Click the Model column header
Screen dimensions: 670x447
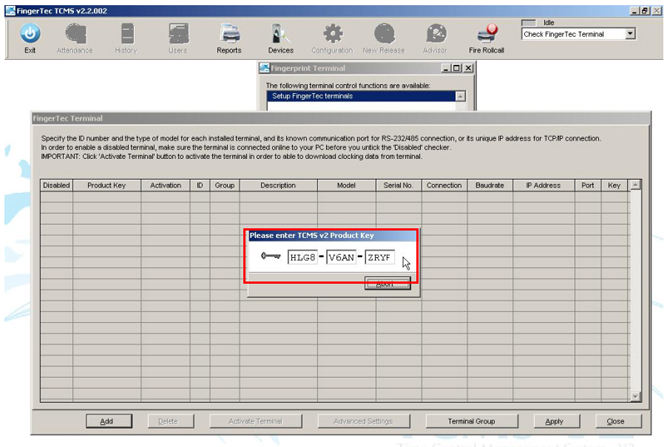347,185
